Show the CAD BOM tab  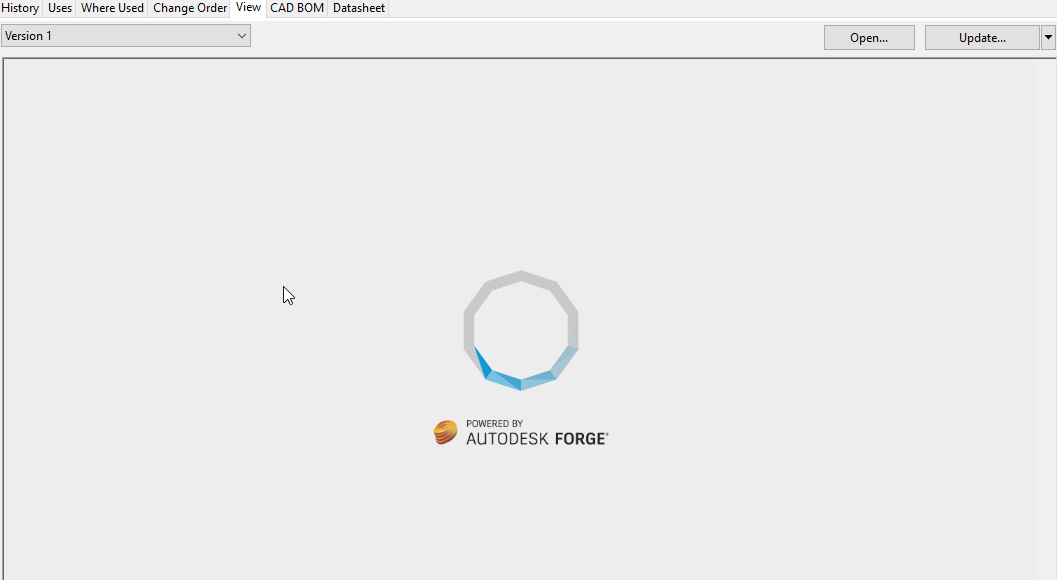[x=297, y=8]
